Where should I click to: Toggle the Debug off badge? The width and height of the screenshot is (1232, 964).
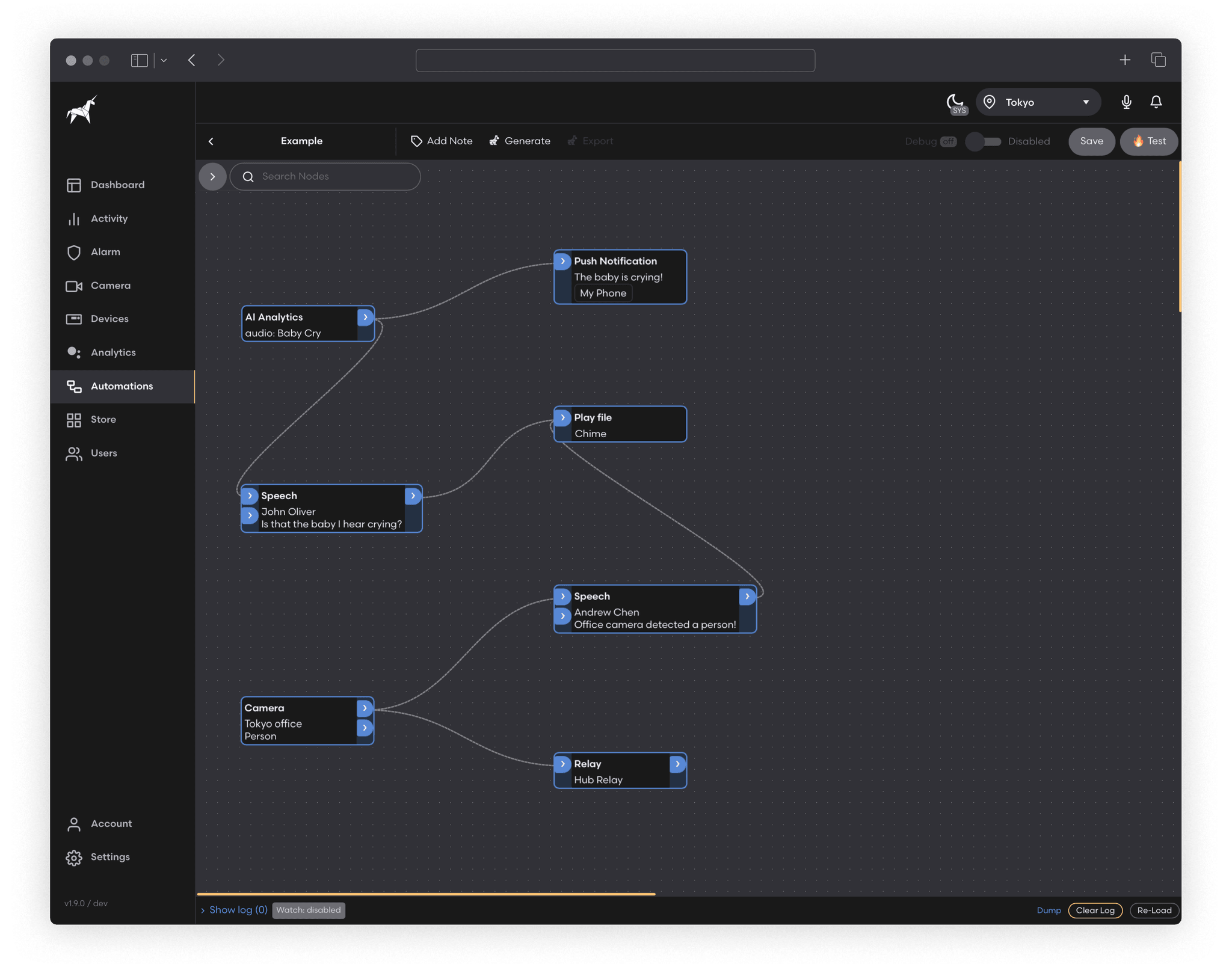point(949,141)
